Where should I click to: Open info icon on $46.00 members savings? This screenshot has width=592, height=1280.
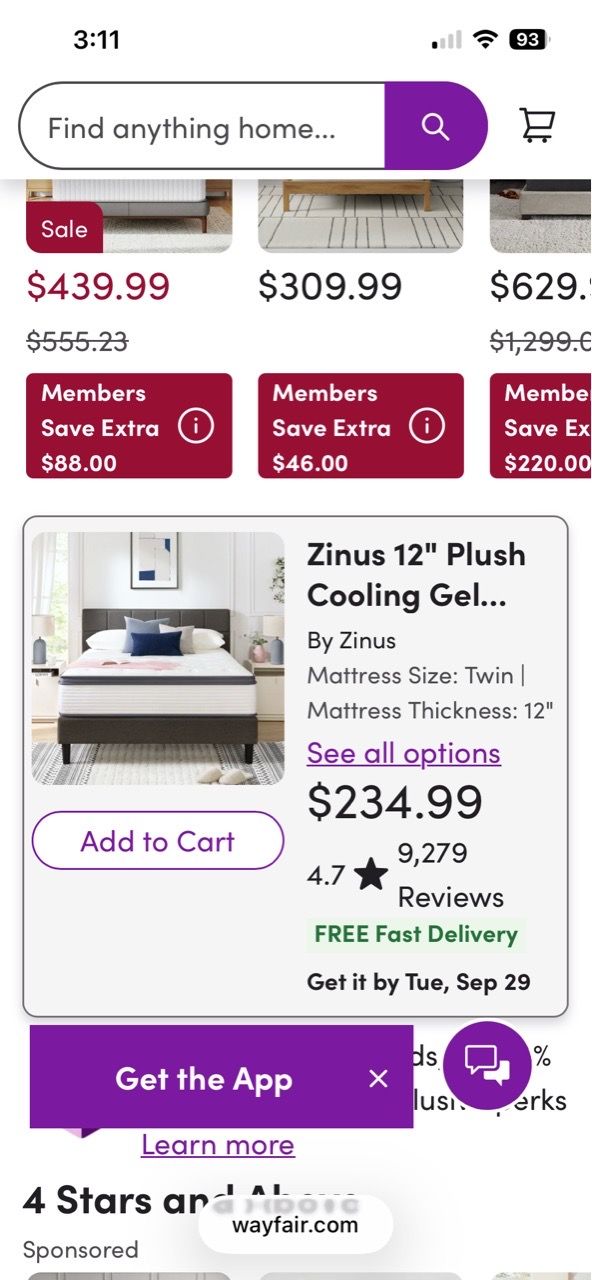pyautogui.click(x=427, y=427)
